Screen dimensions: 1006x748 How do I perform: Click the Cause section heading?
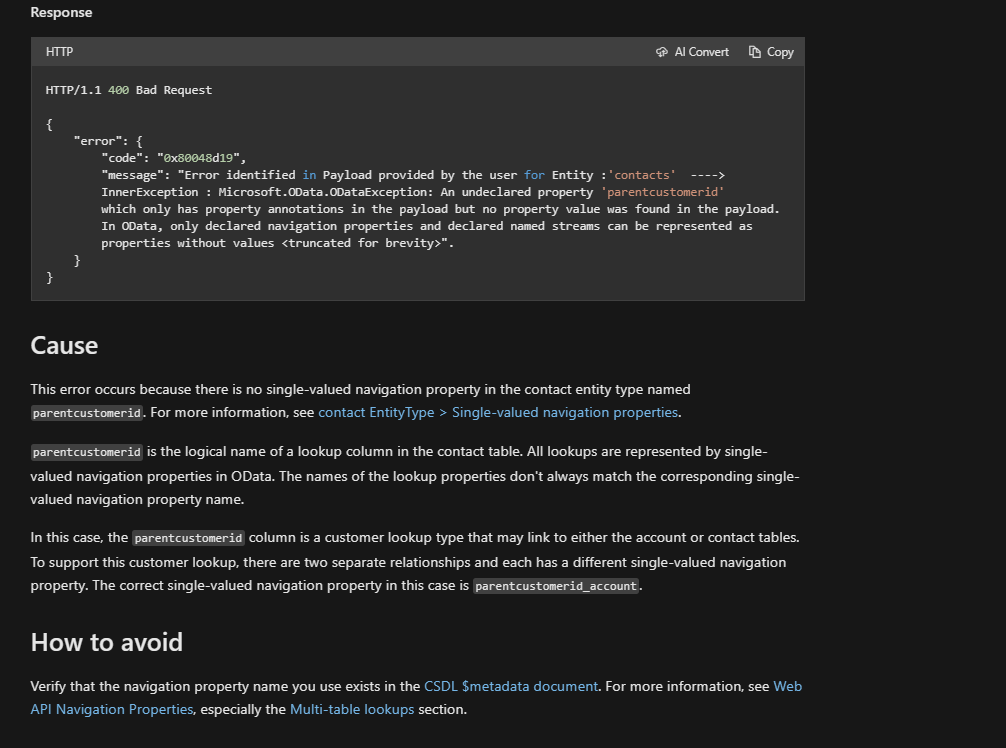tap(63, 346)
